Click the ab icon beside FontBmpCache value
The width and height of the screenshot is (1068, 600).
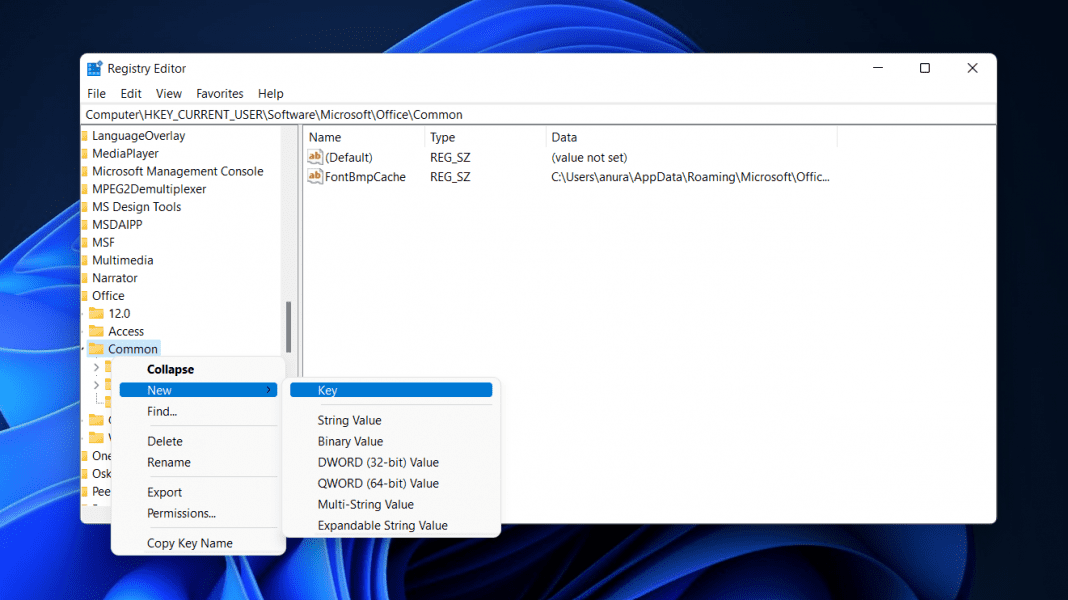coord(315,176)
